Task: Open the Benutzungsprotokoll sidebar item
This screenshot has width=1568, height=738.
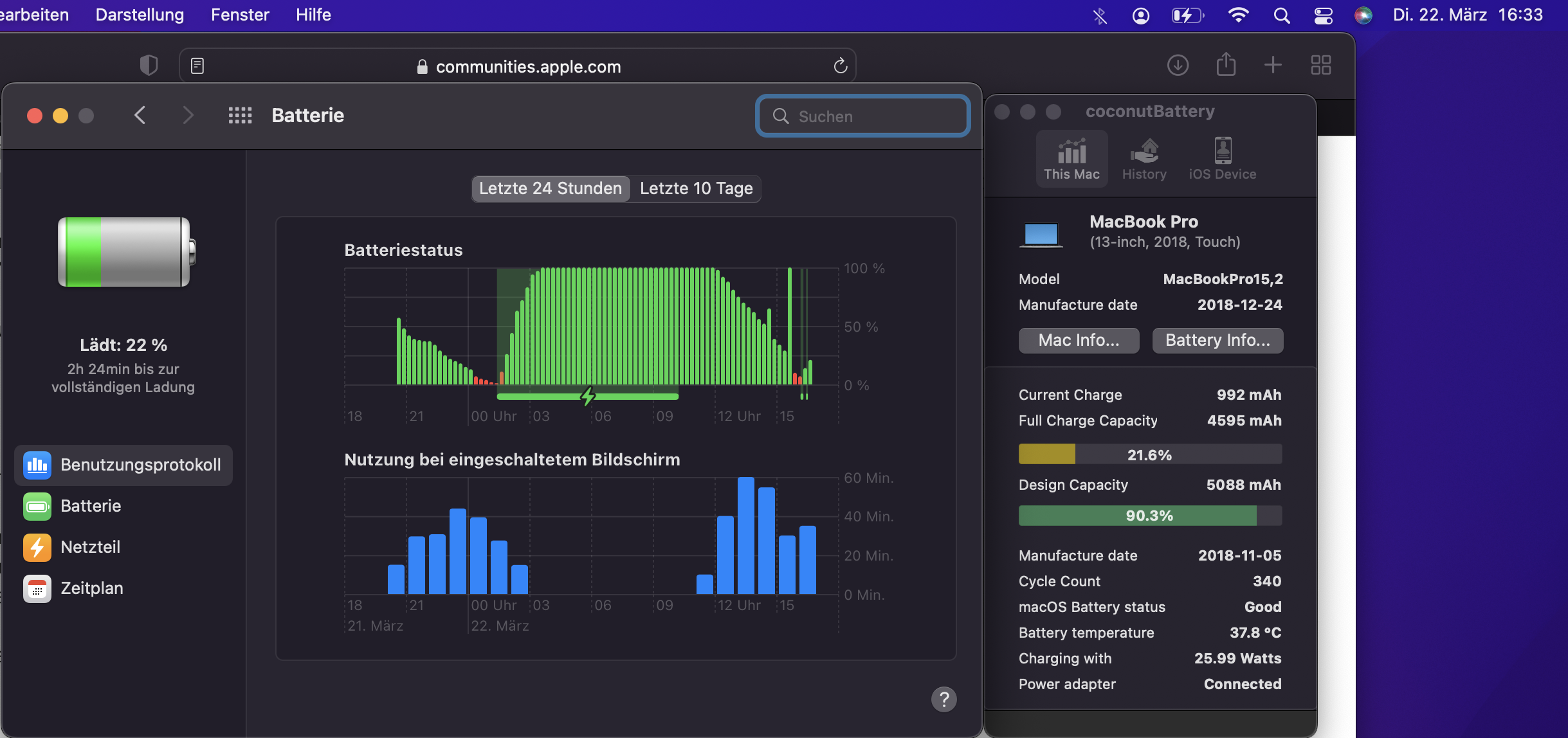Action: (123, 465)
